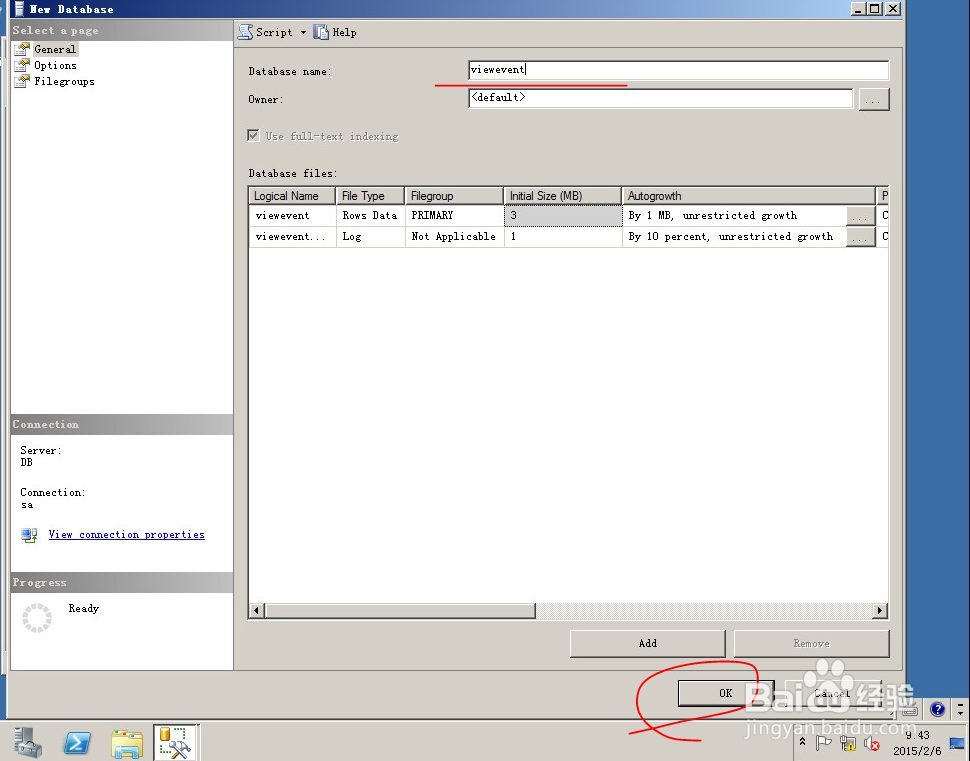Click SQL Server Management Studio taskbar icon
Image resolution: width=970 pixels, height=761 pixels.
175,742
